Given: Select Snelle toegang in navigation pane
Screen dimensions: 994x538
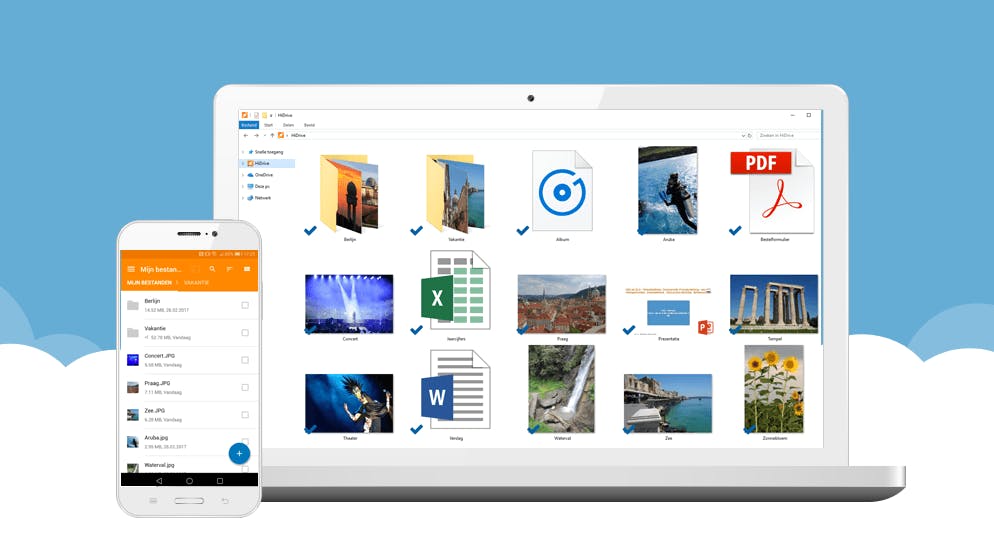Looking at the screenshot, I should click(x=269, y=152).
